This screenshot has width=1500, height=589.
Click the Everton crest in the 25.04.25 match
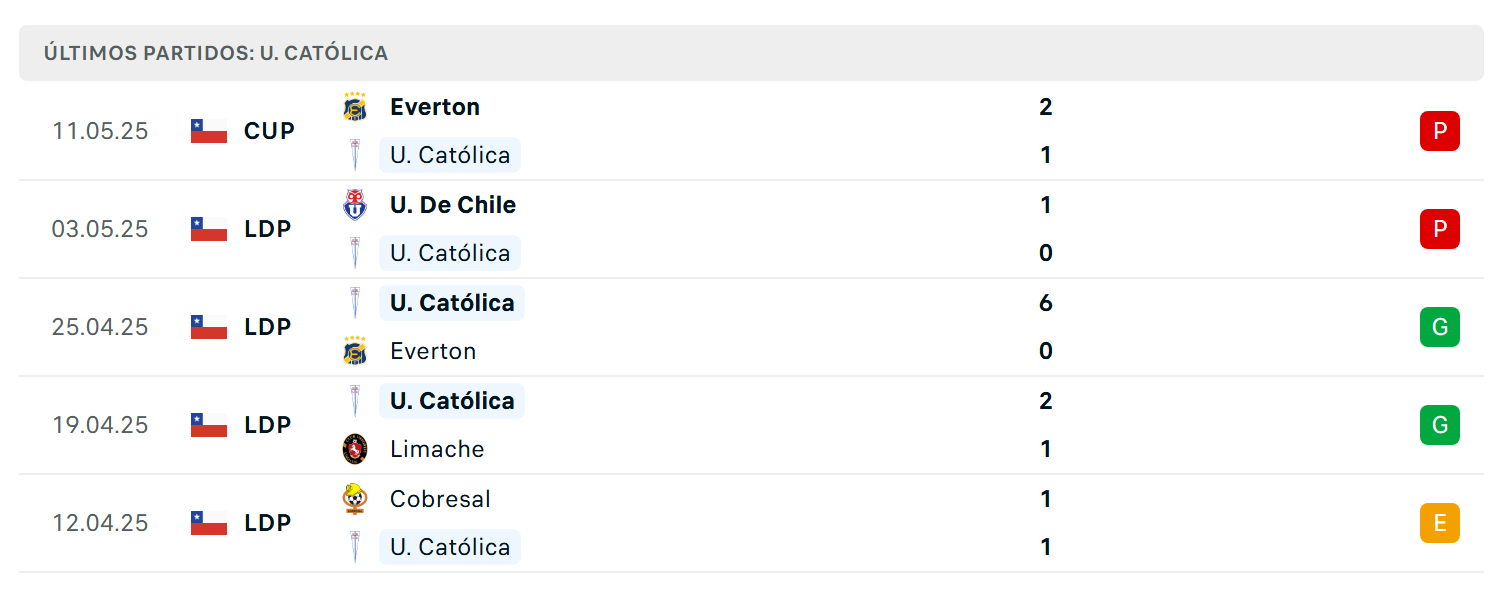[354, 351]
